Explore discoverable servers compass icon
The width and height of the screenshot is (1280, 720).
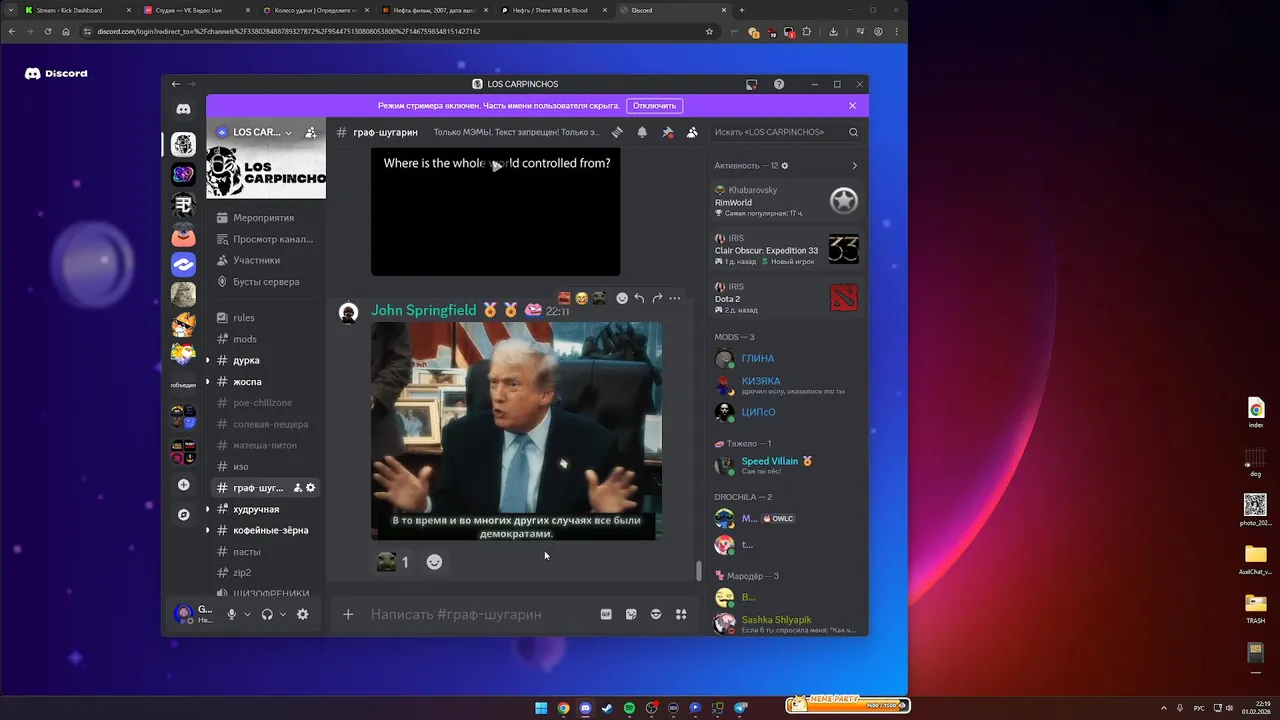coord(183,515)
